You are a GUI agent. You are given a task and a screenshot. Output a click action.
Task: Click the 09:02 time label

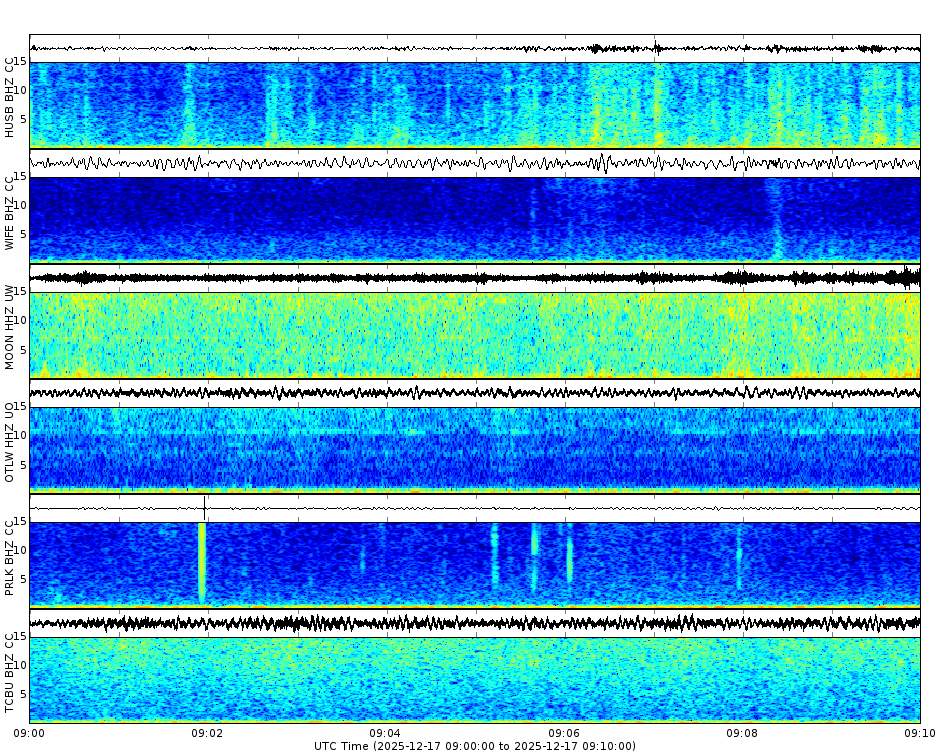point(205,733)
